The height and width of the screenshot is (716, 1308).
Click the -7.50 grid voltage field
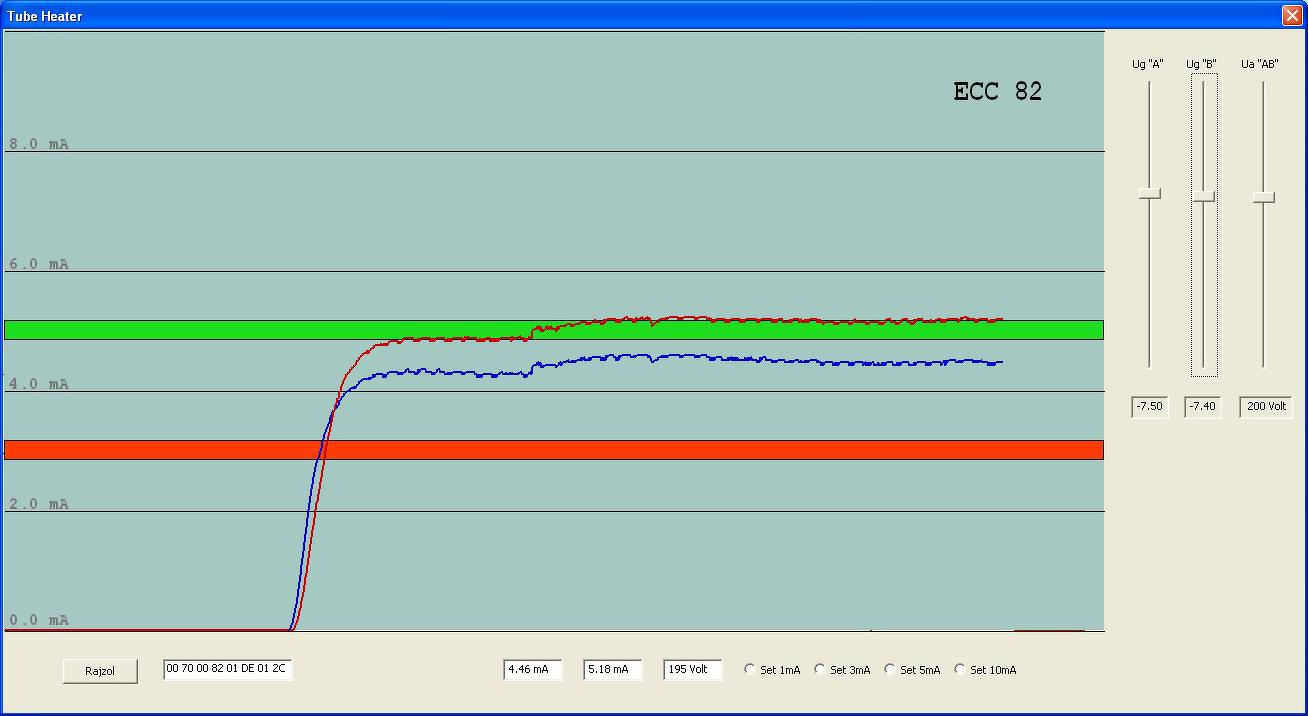click(x=1150, y=407)
